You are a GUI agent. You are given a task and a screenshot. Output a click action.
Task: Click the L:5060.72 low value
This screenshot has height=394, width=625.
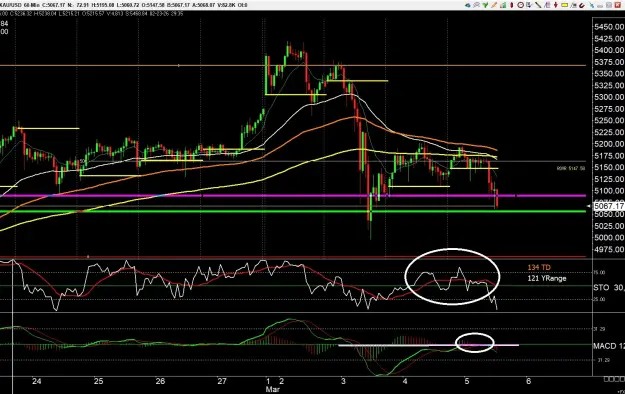[128, 5]
